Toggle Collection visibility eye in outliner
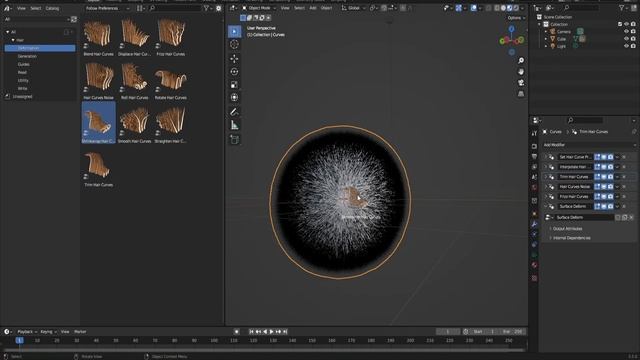 627,24
